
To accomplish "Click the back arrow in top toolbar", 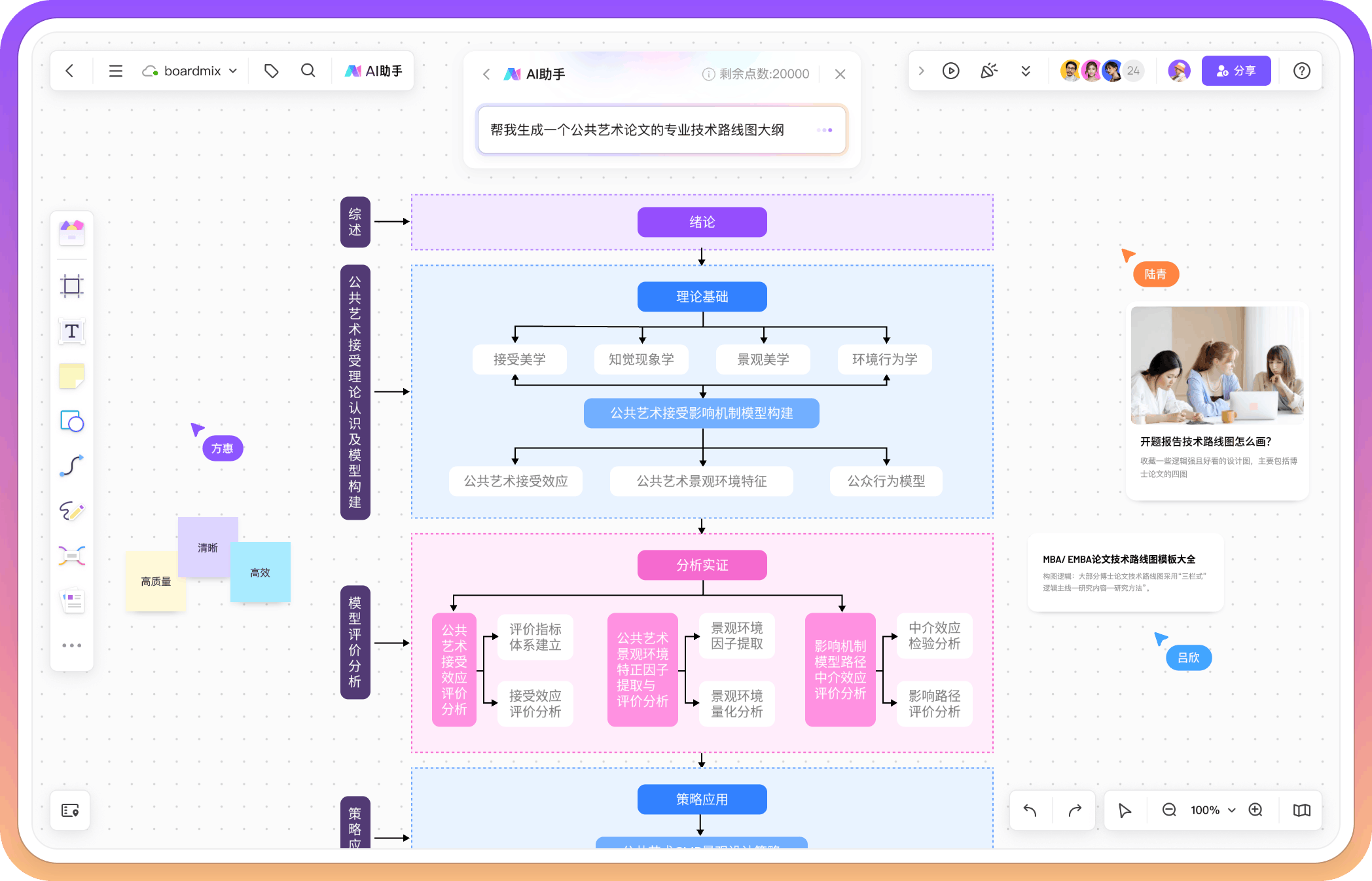I will click(70, 71).
